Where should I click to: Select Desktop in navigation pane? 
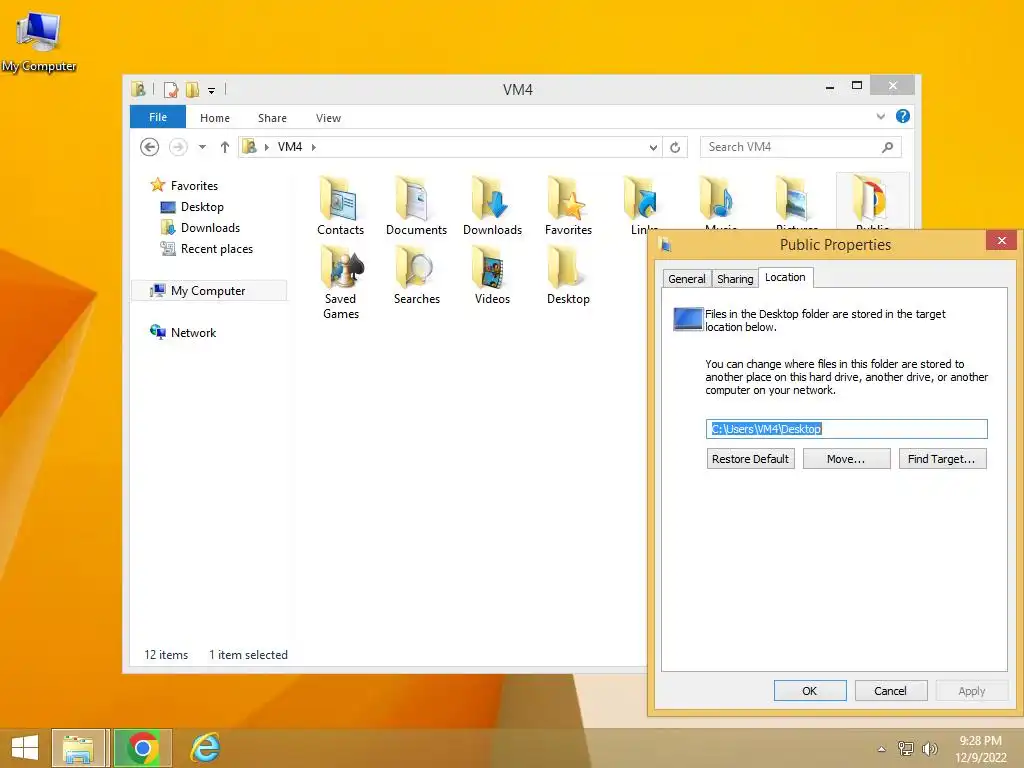pos(202,207)
